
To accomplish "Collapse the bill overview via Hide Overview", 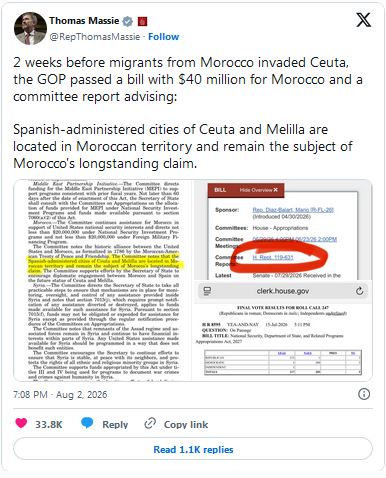I will coord(258,190).
